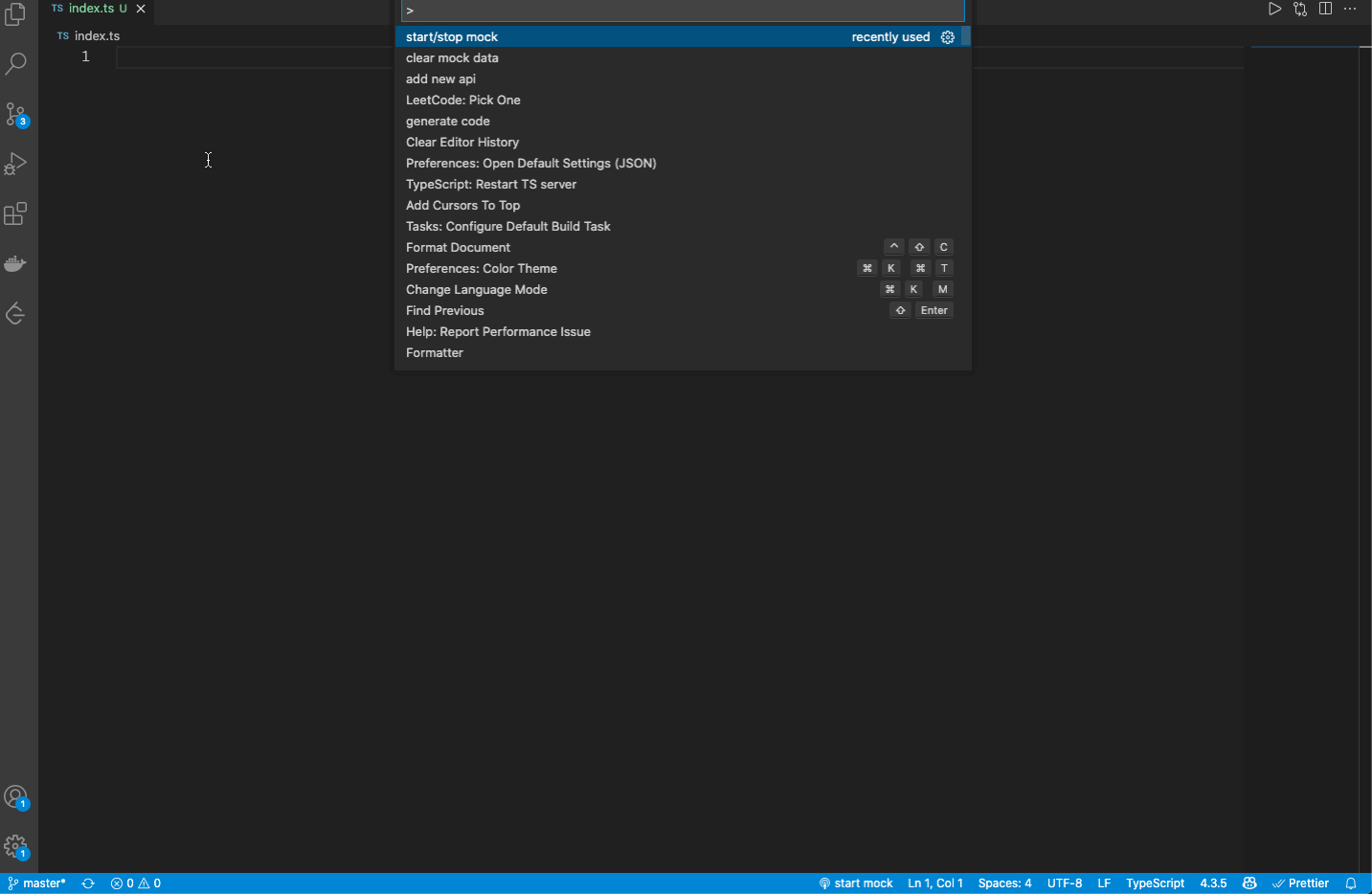Viewport: 1372px width, 894px height.
Task: Choose Tasks: Configure Default Build Task
Action: pyautogui.click(x=683, y=227)
